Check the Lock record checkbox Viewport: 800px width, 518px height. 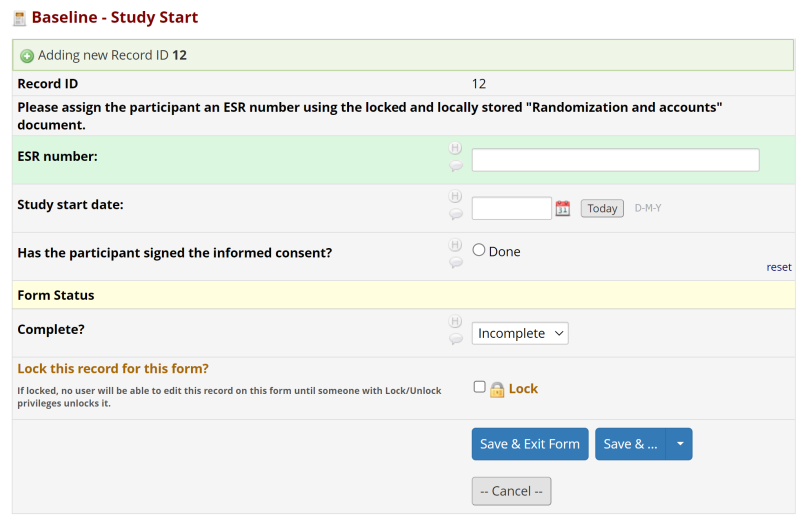coord(479,387)
